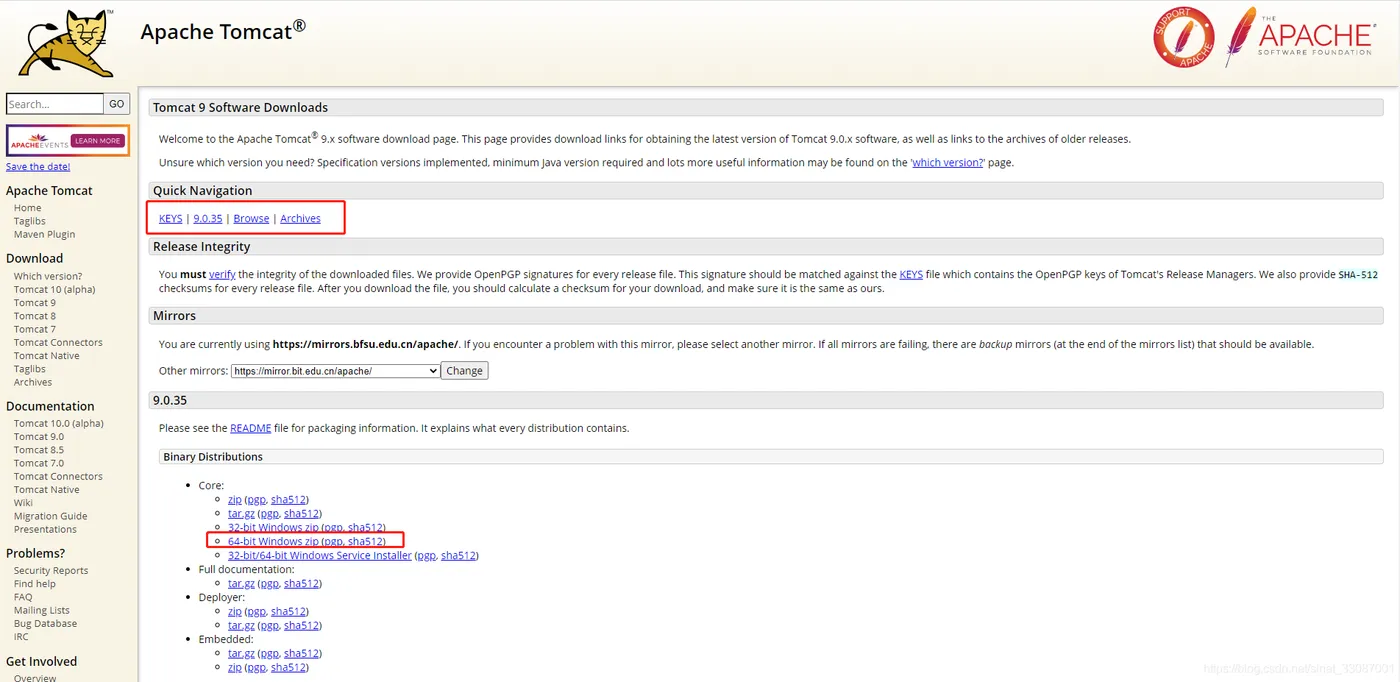Open KEYS file link in Release Integrity text

pyautogui.click(x=911, y=274)
